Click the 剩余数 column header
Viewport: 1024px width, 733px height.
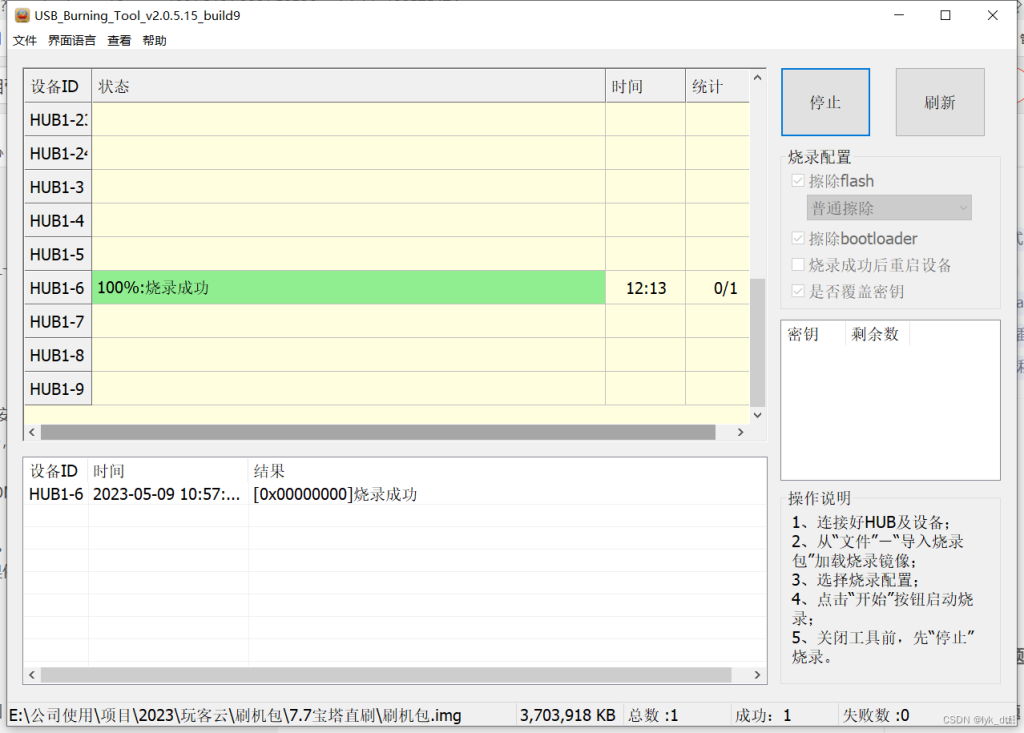coord(877,334)
